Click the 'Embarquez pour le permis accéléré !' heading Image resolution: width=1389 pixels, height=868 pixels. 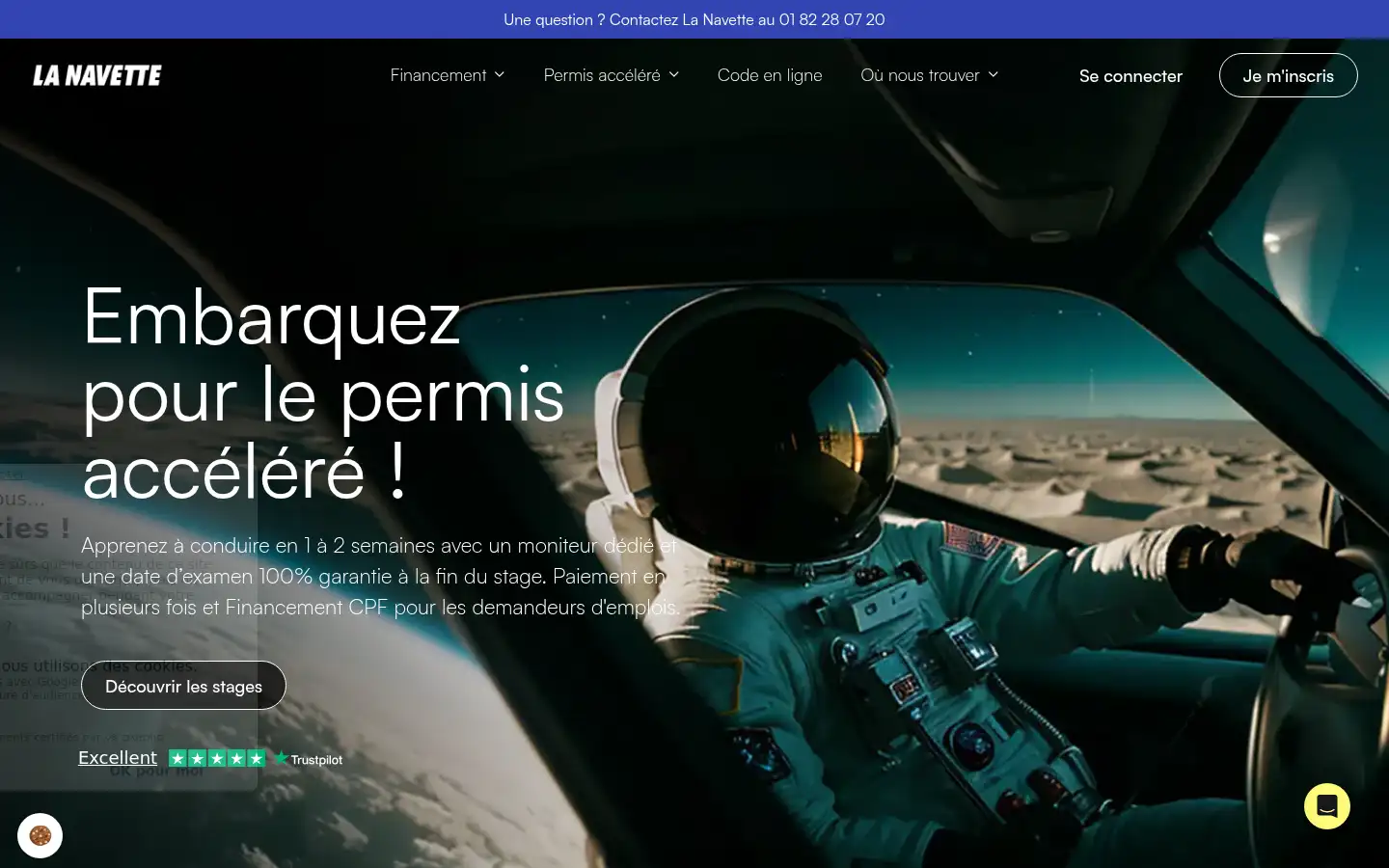pos(324,393)
